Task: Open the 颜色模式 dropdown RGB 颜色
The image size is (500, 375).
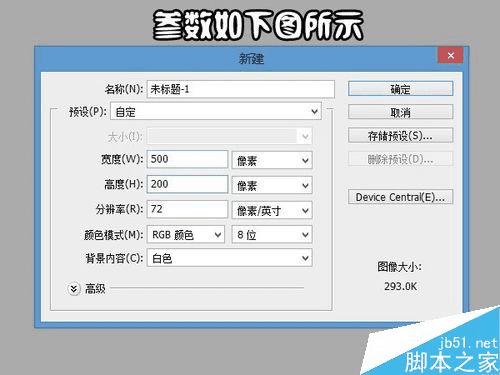Action: click(186, 235)
